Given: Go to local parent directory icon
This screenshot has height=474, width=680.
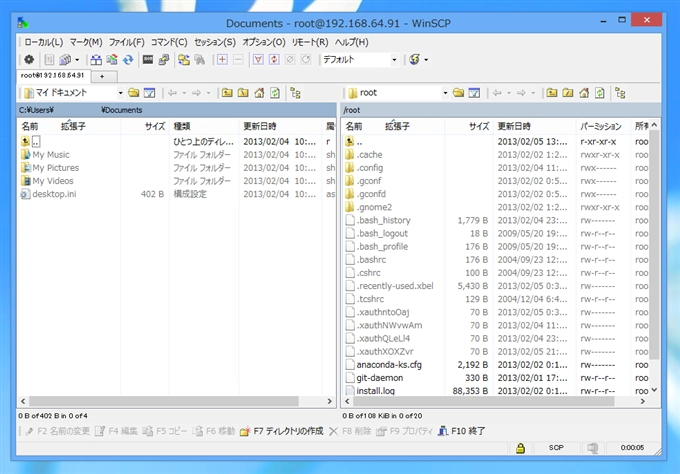Looking at the screenshot, I should [x=227, y=92].
